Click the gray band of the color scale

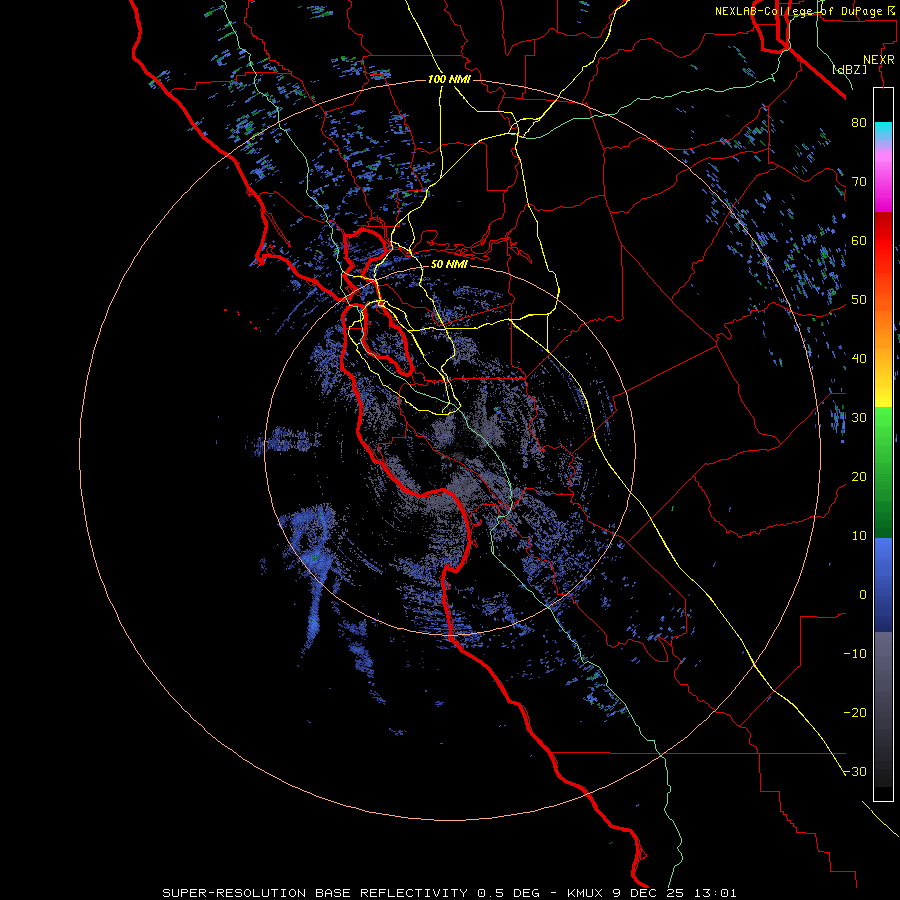(883, 709)
